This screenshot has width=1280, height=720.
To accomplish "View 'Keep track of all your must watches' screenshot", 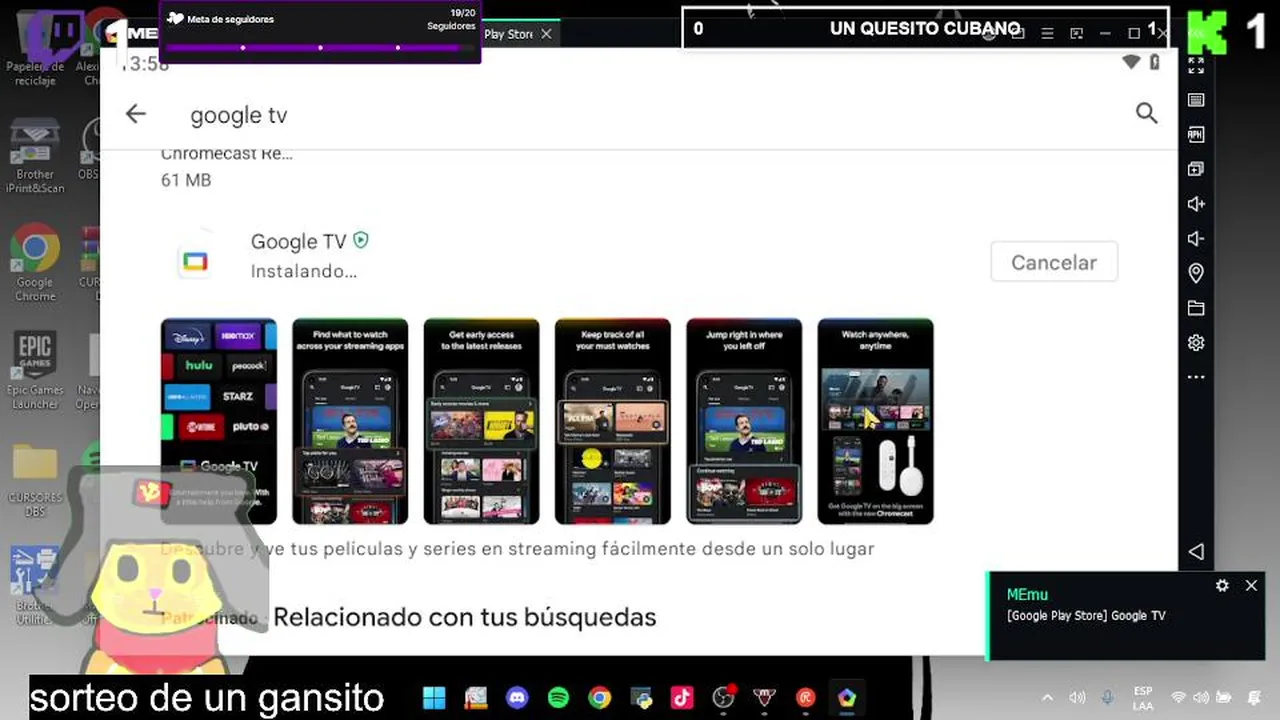I will [613, 421].
